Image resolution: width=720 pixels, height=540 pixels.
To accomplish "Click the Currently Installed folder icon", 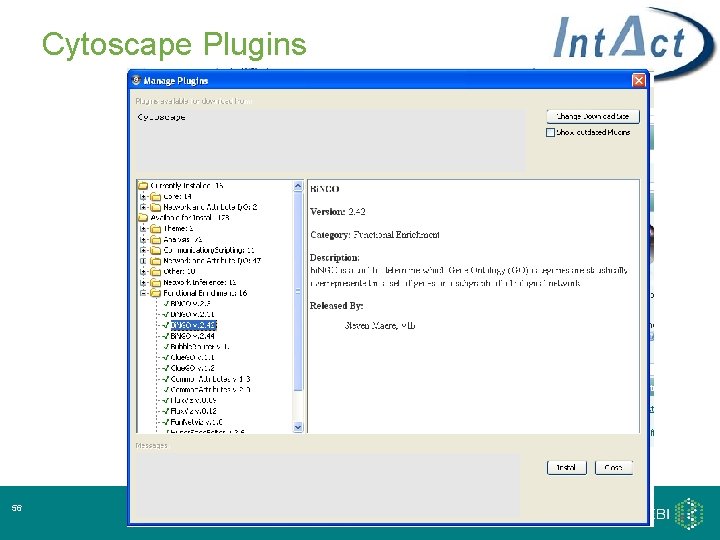I will (143, 186).
